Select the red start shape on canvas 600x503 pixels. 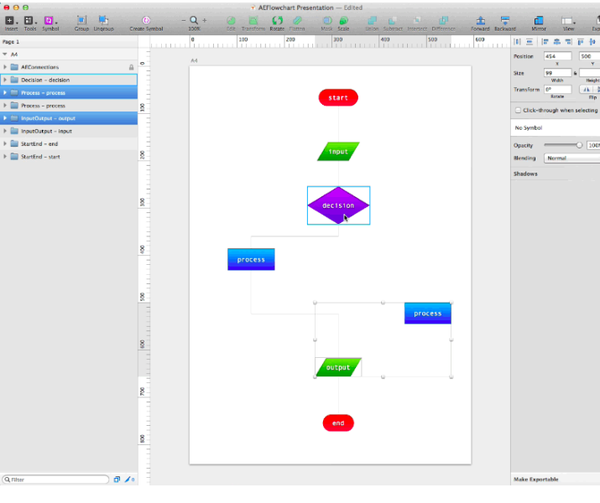click(338, 98)
